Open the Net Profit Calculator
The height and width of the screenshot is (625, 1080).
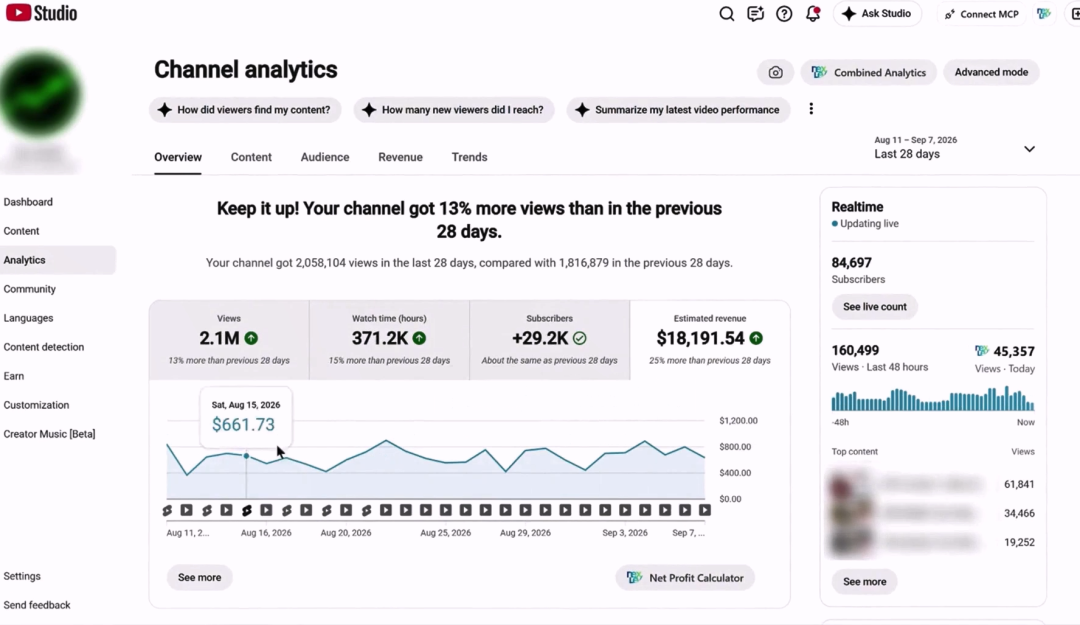[x=685, y=577]
